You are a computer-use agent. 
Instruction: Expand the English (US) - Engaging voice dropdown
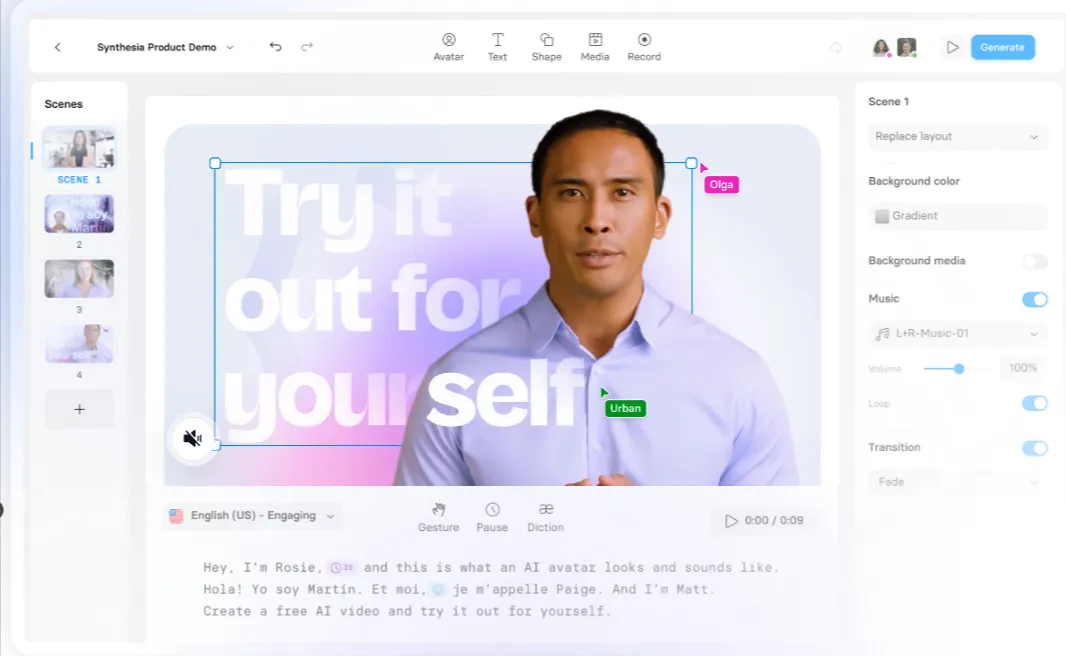point(252,515)
